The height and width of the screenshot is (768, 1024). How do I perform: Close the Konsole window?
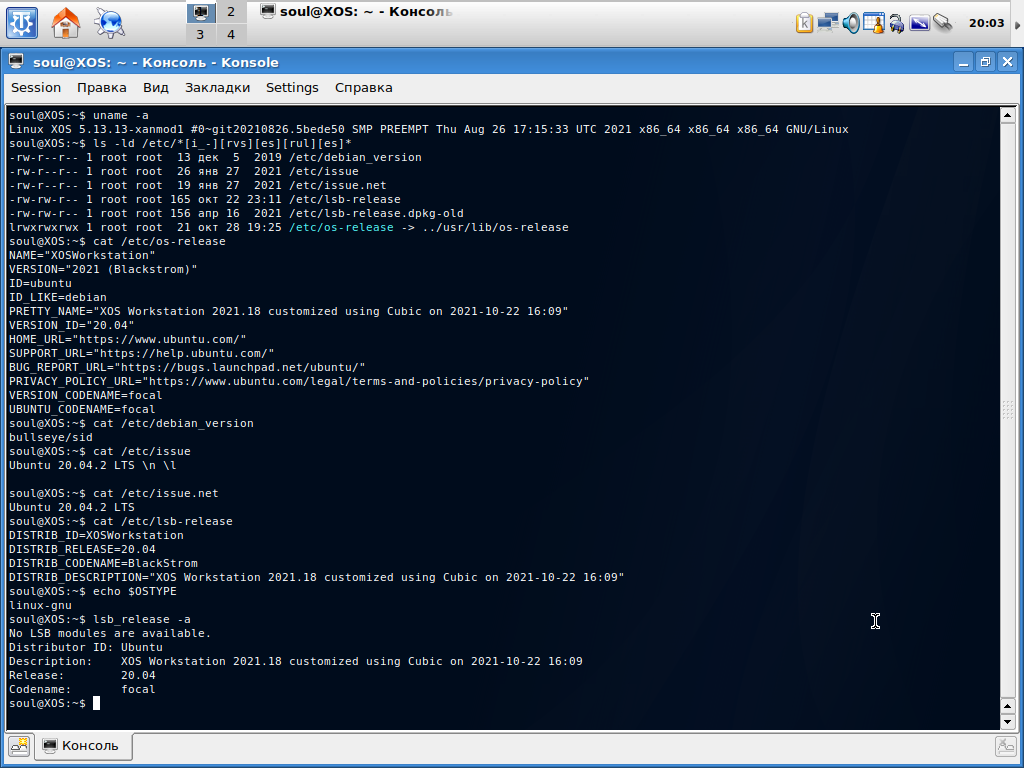coord(1007,62)
